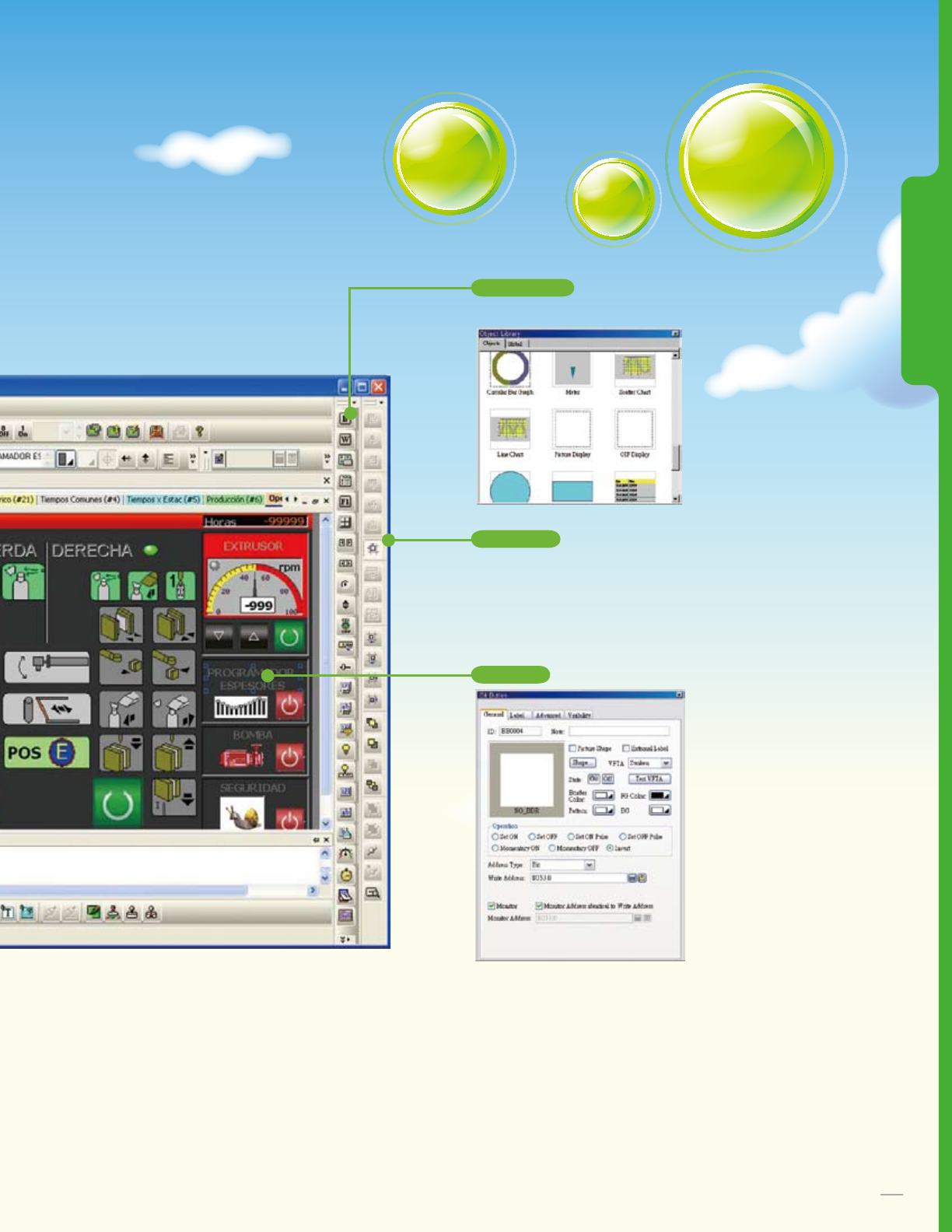The image size is (952, 1232).
Task: Click the Shape... button
Action: click(x=582, y=763)
